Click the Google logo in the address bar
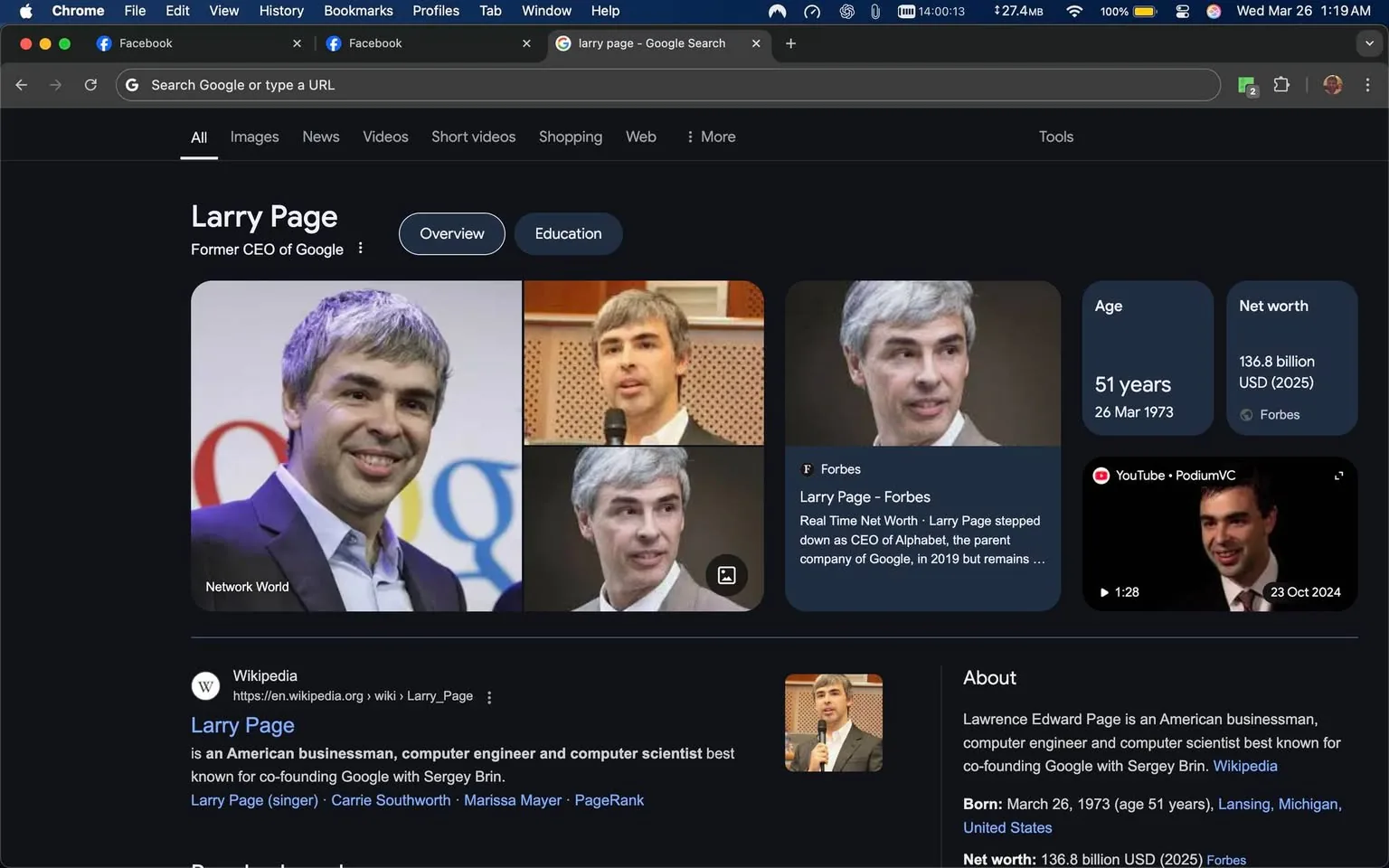Viewport: 1389px width, 868px height. (132, 84)
